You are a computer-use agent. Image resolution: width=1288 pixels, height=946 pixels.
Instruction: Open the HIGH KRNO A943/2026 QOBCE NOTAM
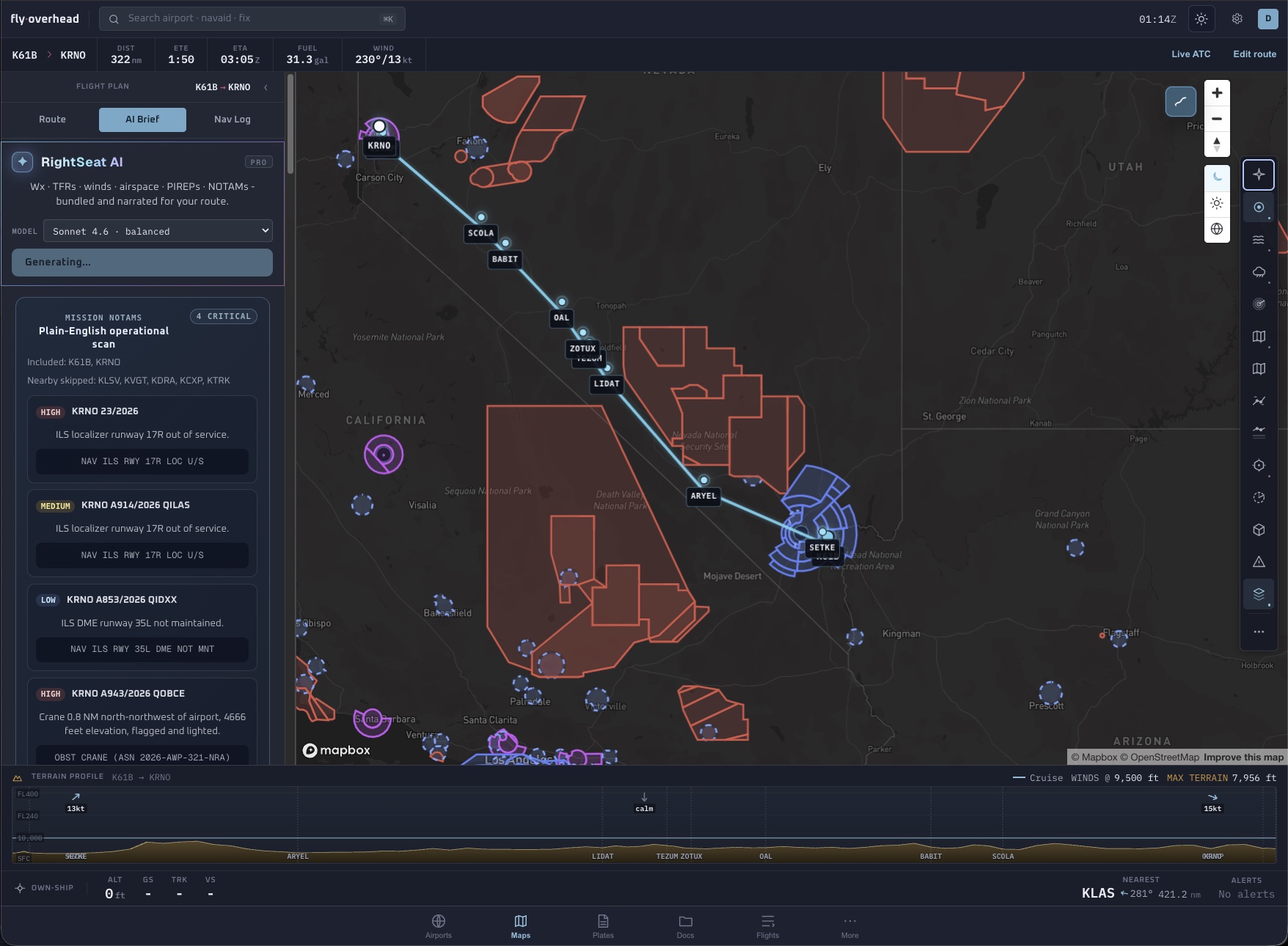pyautogui.click(x=142, y=722)
